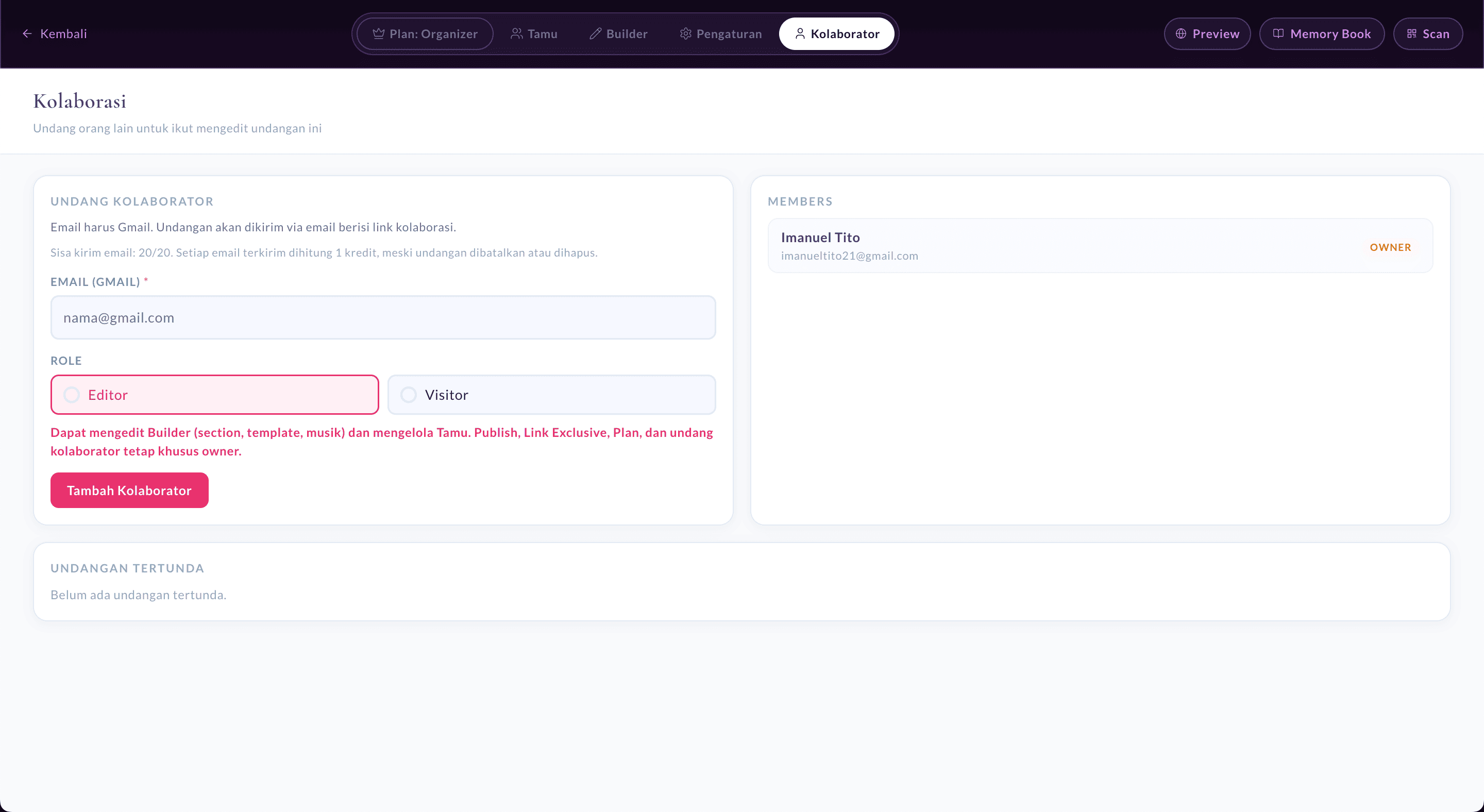This screenshot has width=1484, height=812.
Task: Click the gear icon next to Pengaturan
Action: pos(685,34)
